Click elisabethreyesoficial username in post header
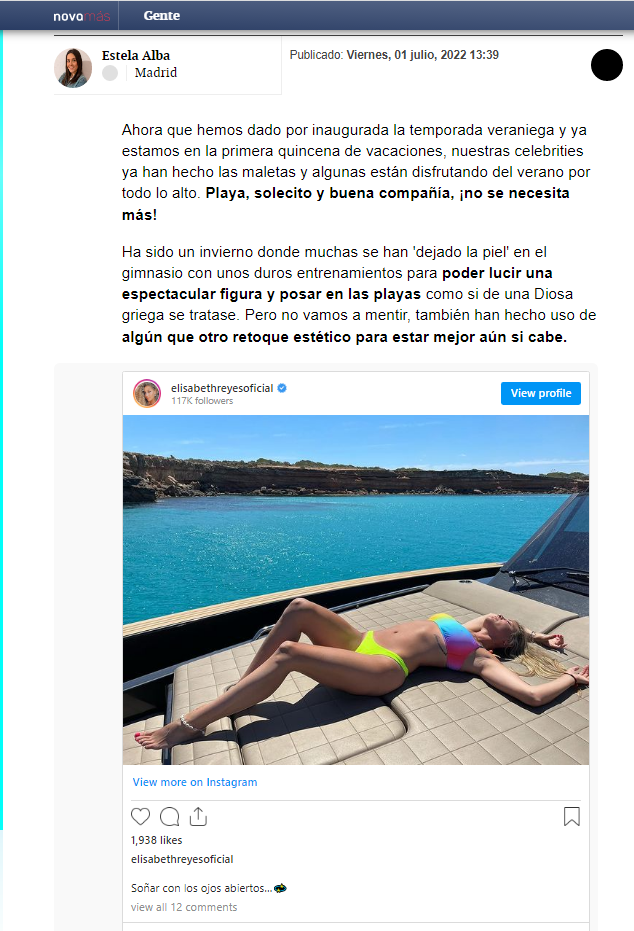Viewport: 634px width, 931px height. (x=222, y=388)
